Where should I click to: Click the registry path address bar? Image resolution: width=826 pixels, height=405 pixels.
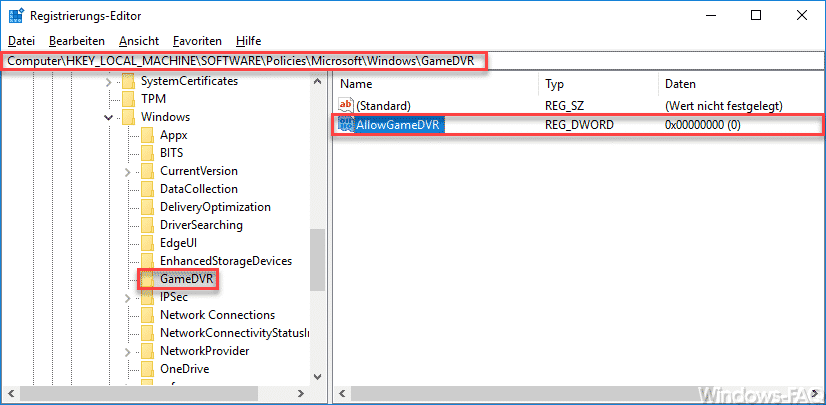point(413,61)
